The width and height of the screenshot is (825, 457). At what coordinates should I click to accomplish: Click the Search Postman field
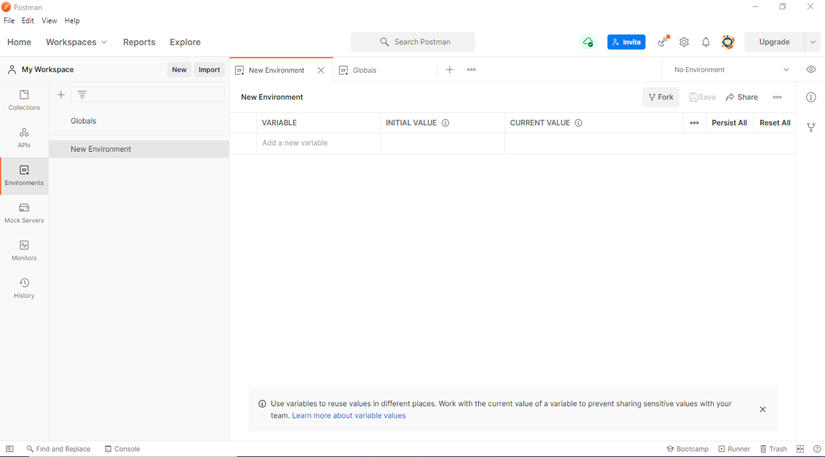pos(412,42)
